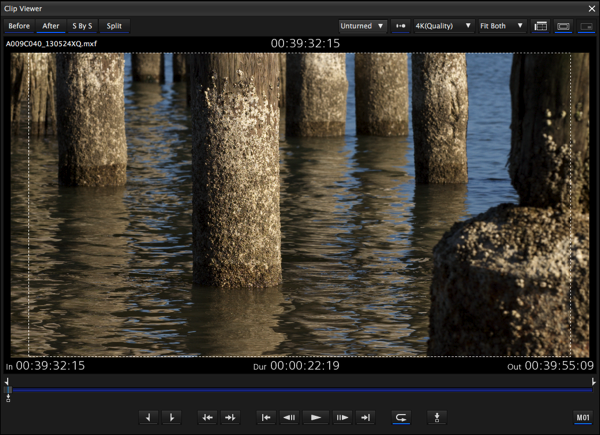Toggle the flip horizontal icon beside Unturned
Image resolution: width=600 pixels, height=435 pixels.
pyautogui.click(x=401, y=26)
